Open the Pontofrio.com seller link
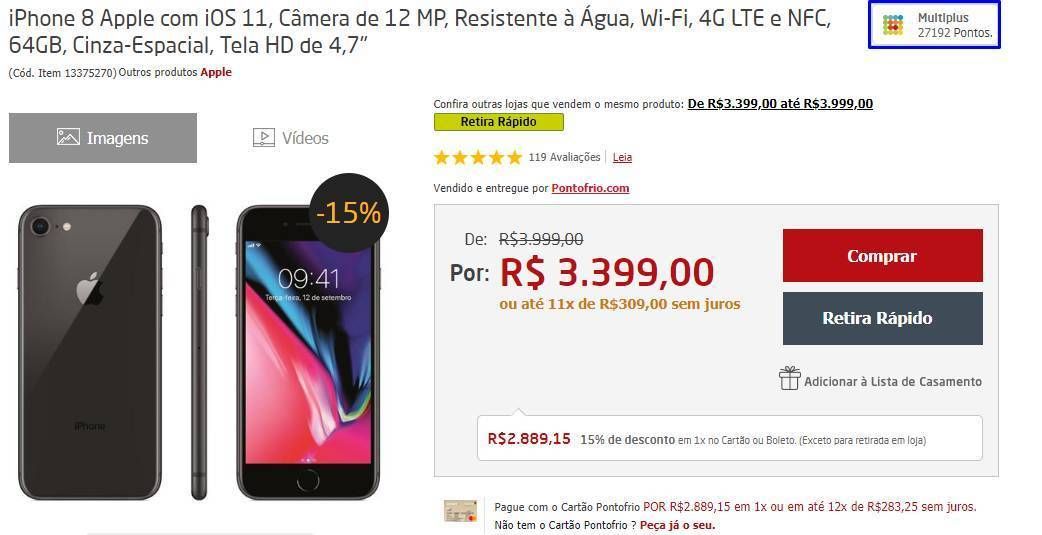1042x535 pixels. pyautogui.click(x=590, y=188)
